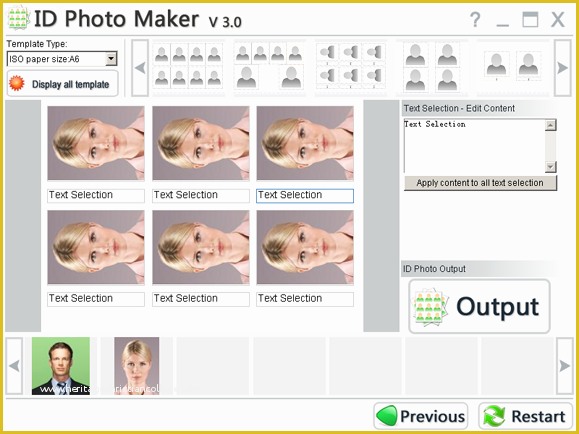Viewport: 579px width, 434px height.
Task: Close the ID Photo Maker window
Action: [x=558, y=19]
